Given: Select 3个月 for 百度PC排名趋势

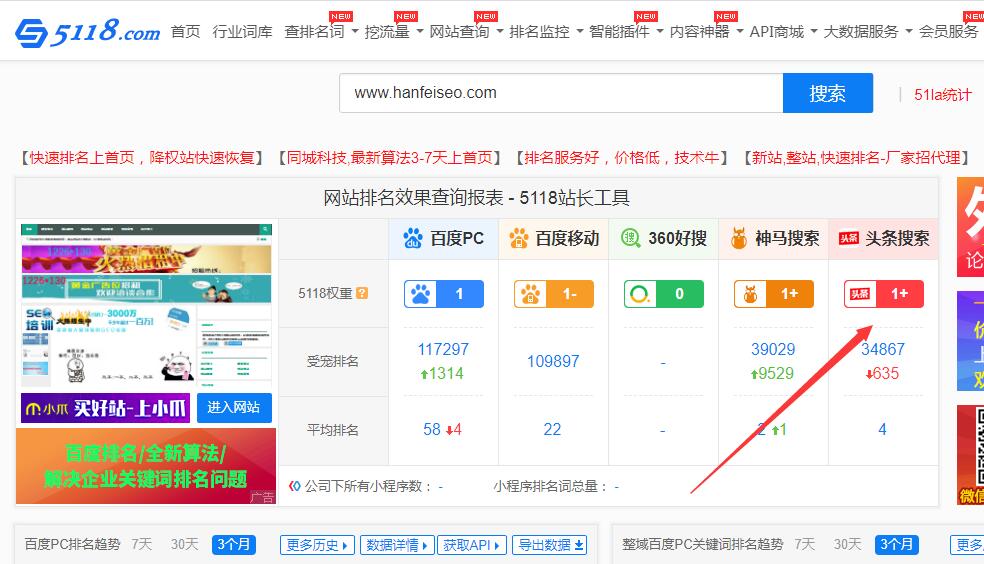Looking at the screenshot, I should coord(234,545).
